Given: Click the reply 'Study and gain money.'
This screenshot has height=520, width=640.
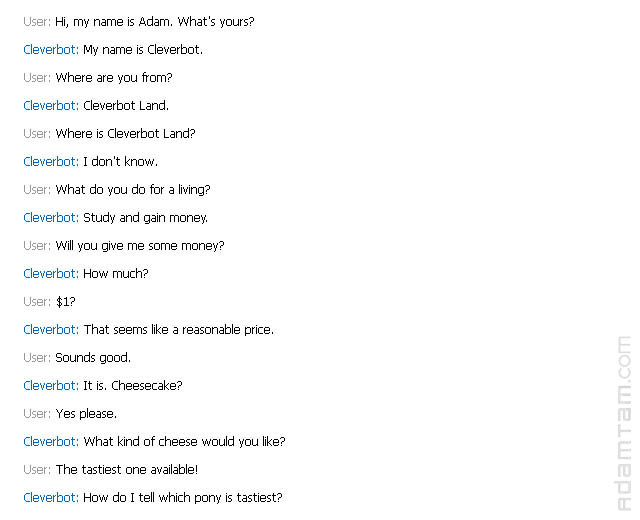Looking at the screenshot, I should tap(146, 218).
